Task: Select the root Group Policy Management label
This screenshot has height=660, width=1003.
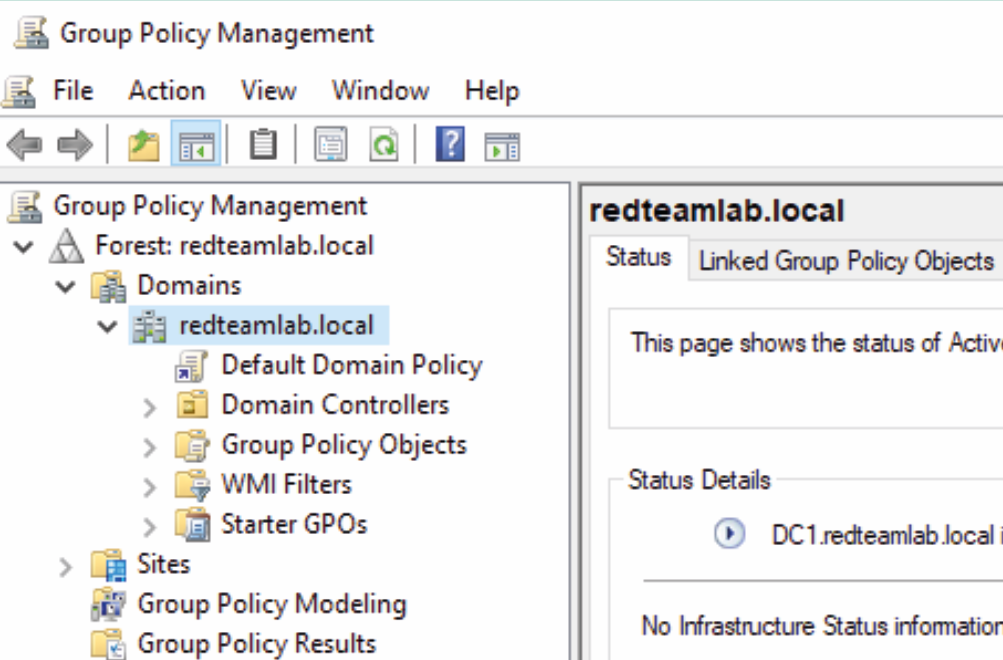Action: pyautogui.click(x=210, y=206)
